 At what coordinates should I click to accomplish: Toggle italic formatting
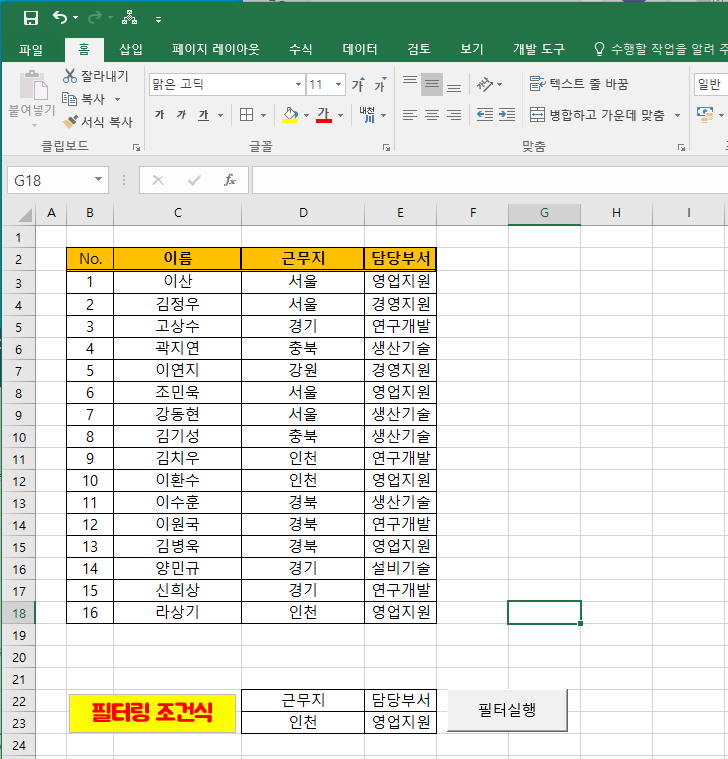[x=182, y=115]
